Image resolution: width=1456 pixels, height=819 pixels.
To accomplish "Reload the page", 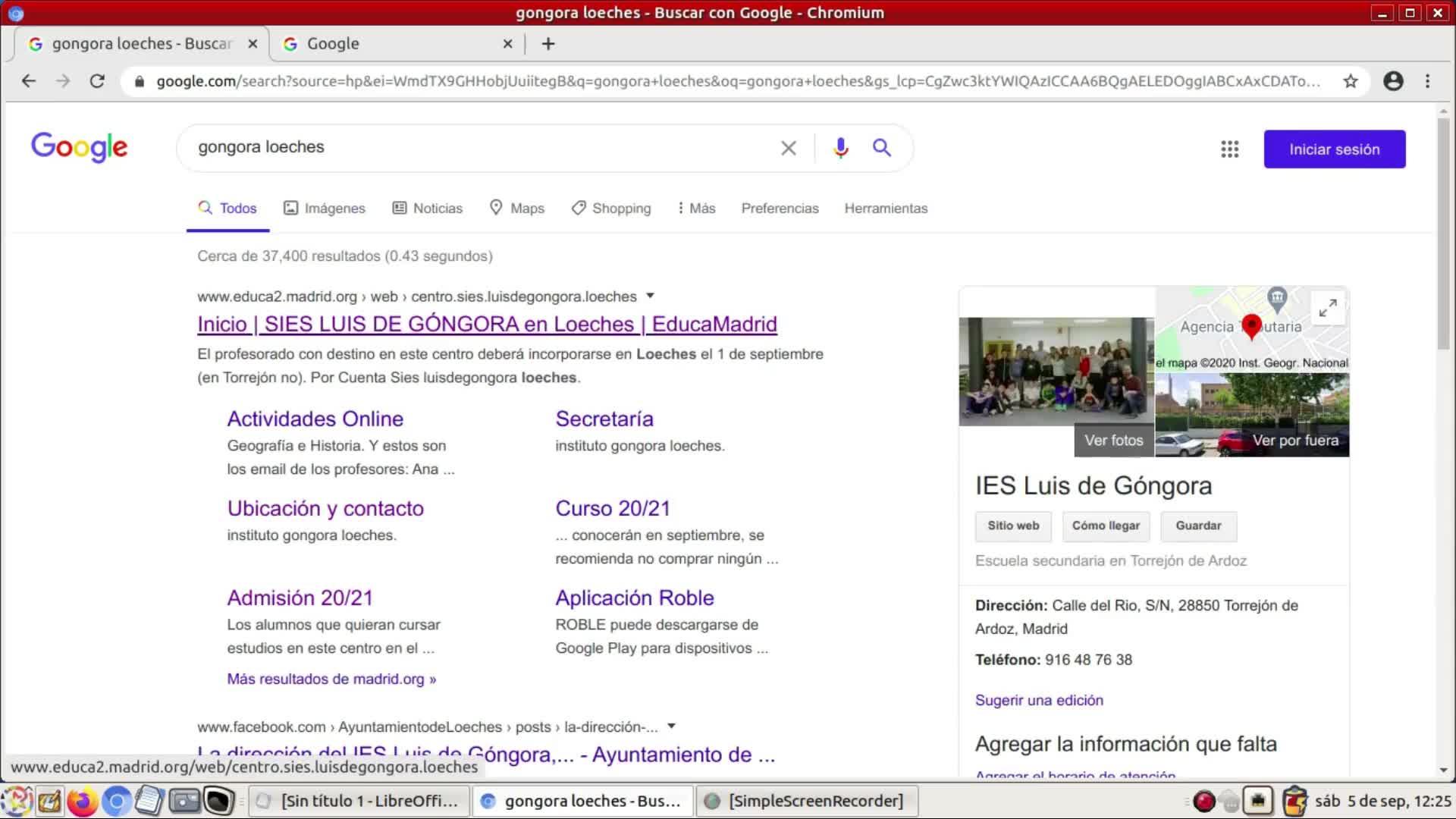I will (97, 81).
